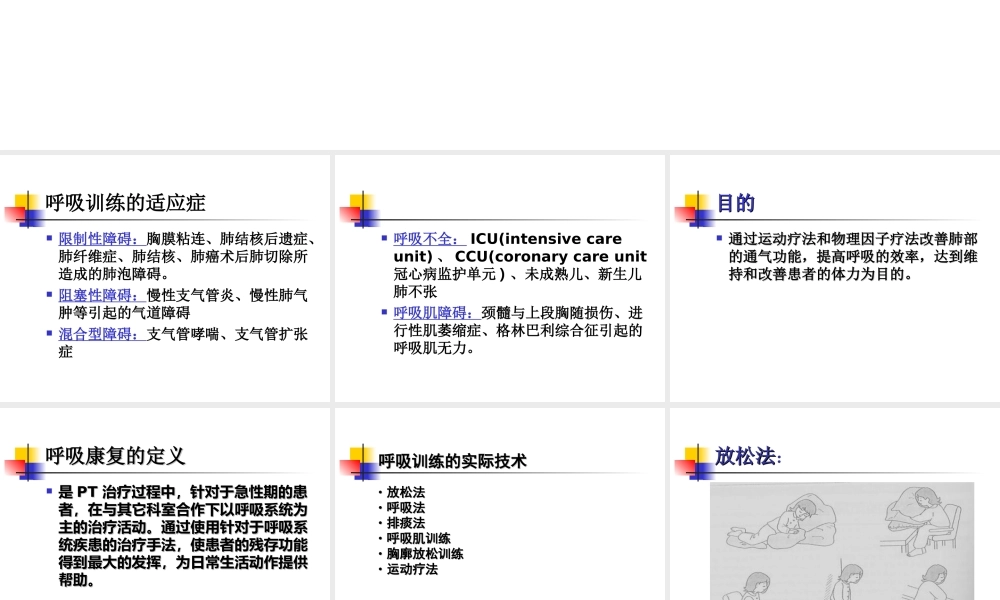Viewport: 1000px width, 600px height.
Task: Select "运动疗法" in the techniques list
Action: (x=410, y=569)
